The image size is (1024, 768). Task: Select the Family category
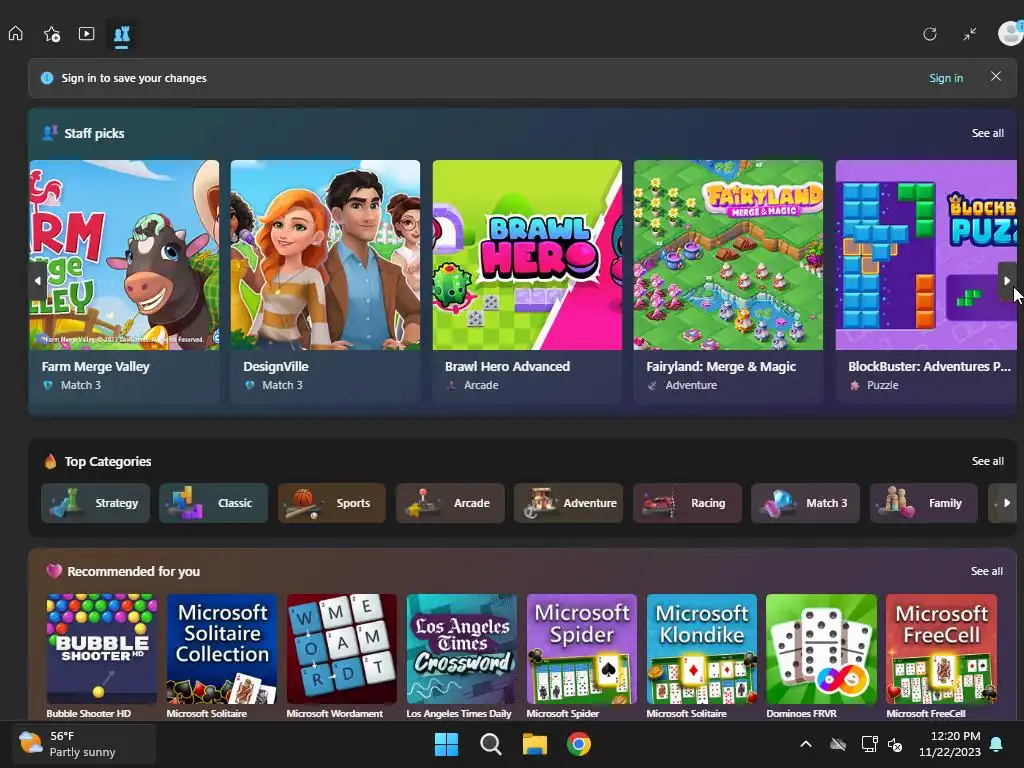click(923, 503)
